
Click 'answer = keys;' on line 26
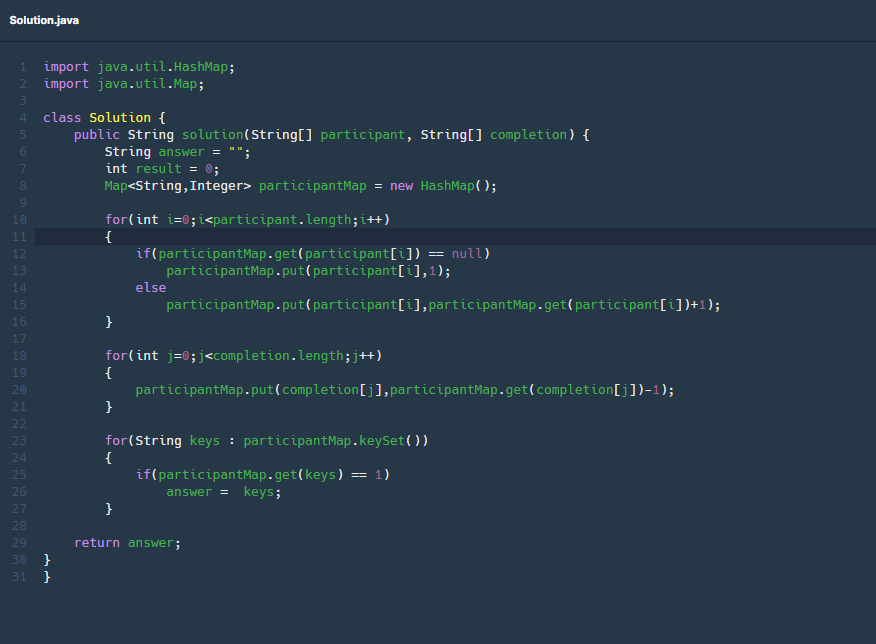tap(223, 492)
